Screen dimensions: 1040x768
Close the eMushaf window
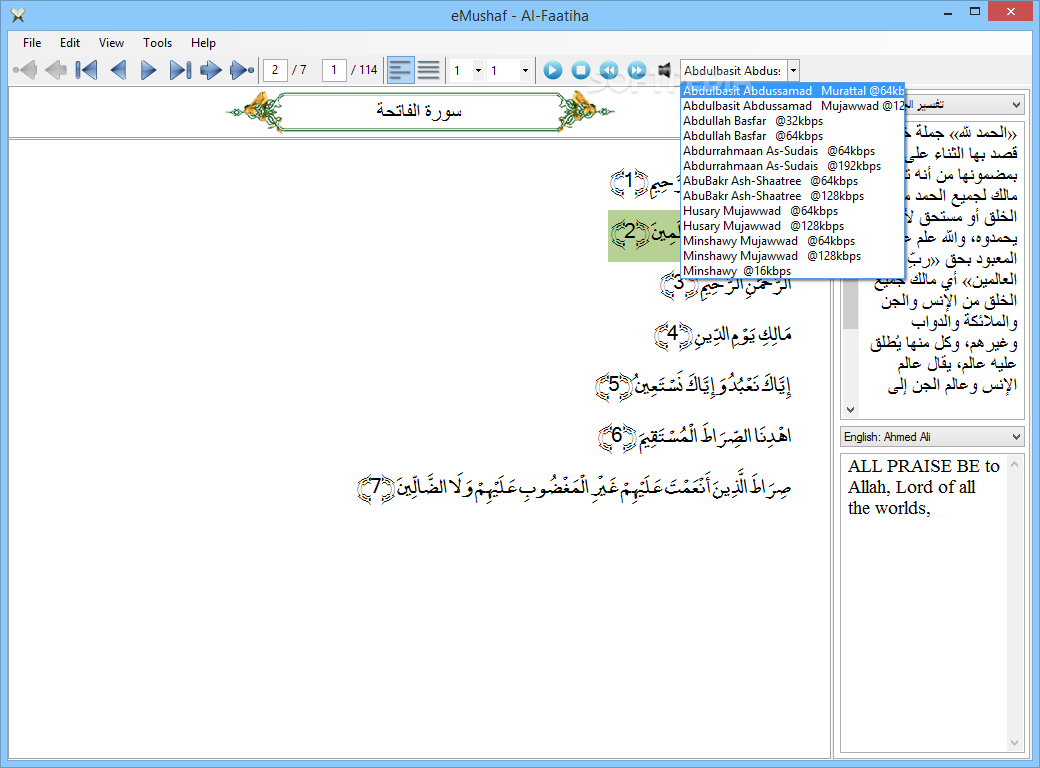[x=1011, y=12]
